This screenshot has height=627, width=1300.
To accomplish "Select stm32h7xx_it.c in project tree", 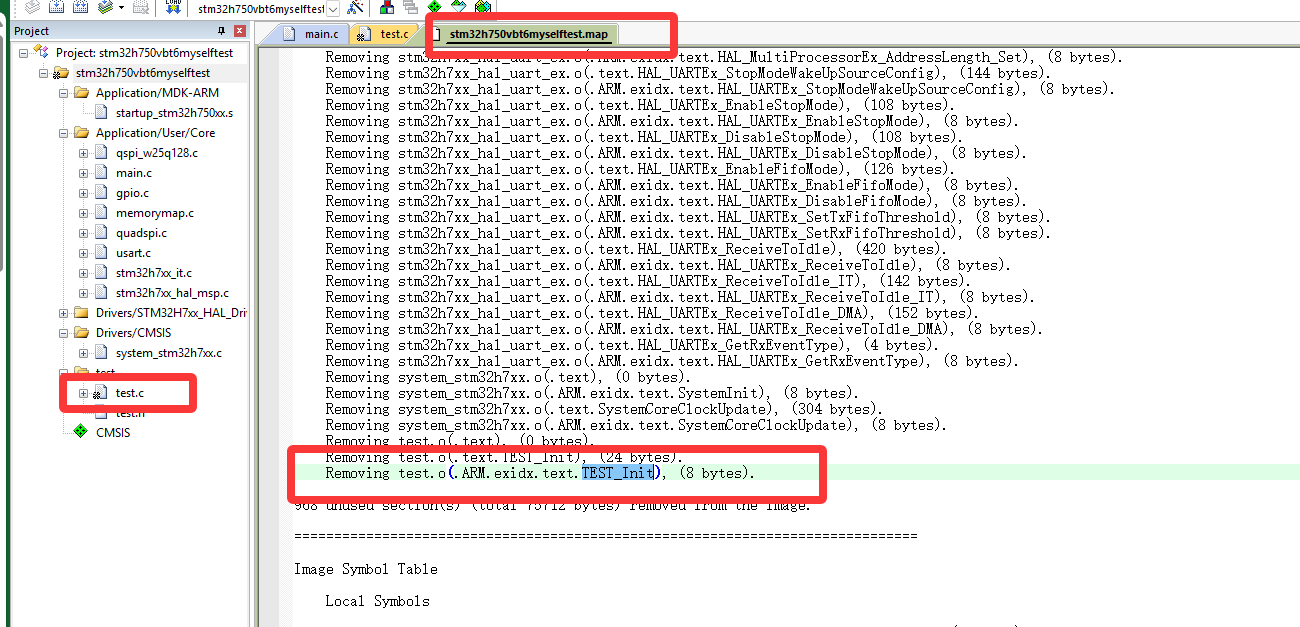I will click(x=154, y=273).
